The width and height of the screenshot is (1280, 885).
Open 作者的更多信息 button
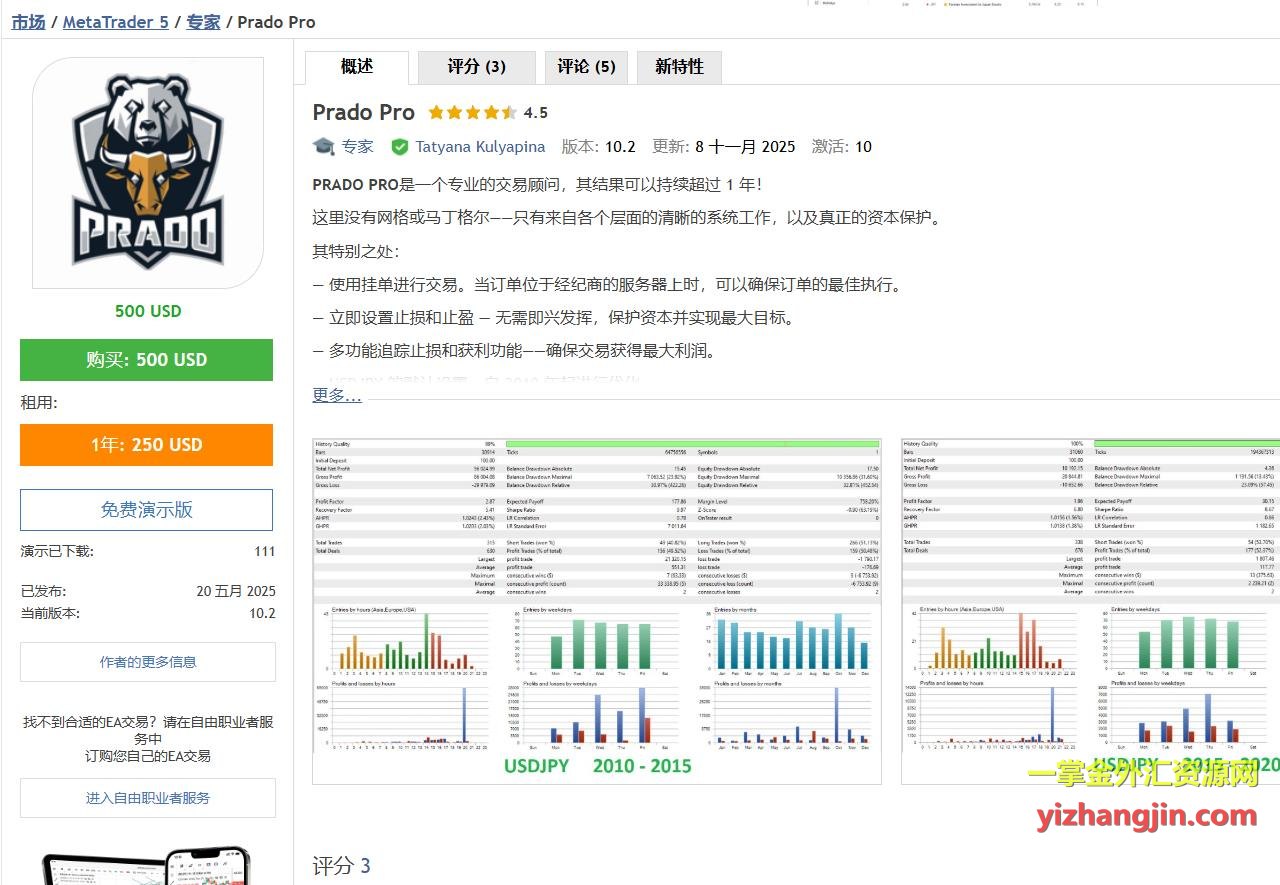coord(148,662)
